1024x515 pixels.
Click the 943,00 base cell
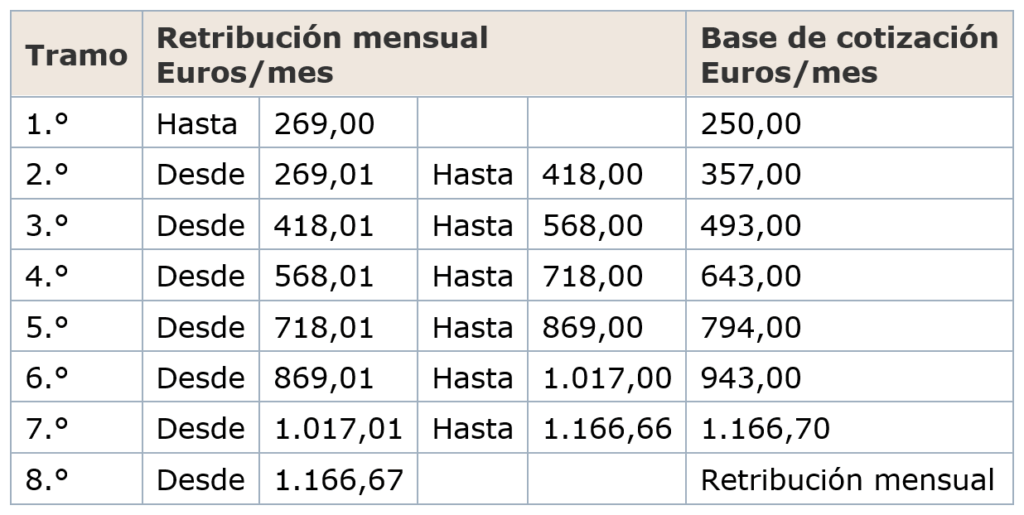751,378
